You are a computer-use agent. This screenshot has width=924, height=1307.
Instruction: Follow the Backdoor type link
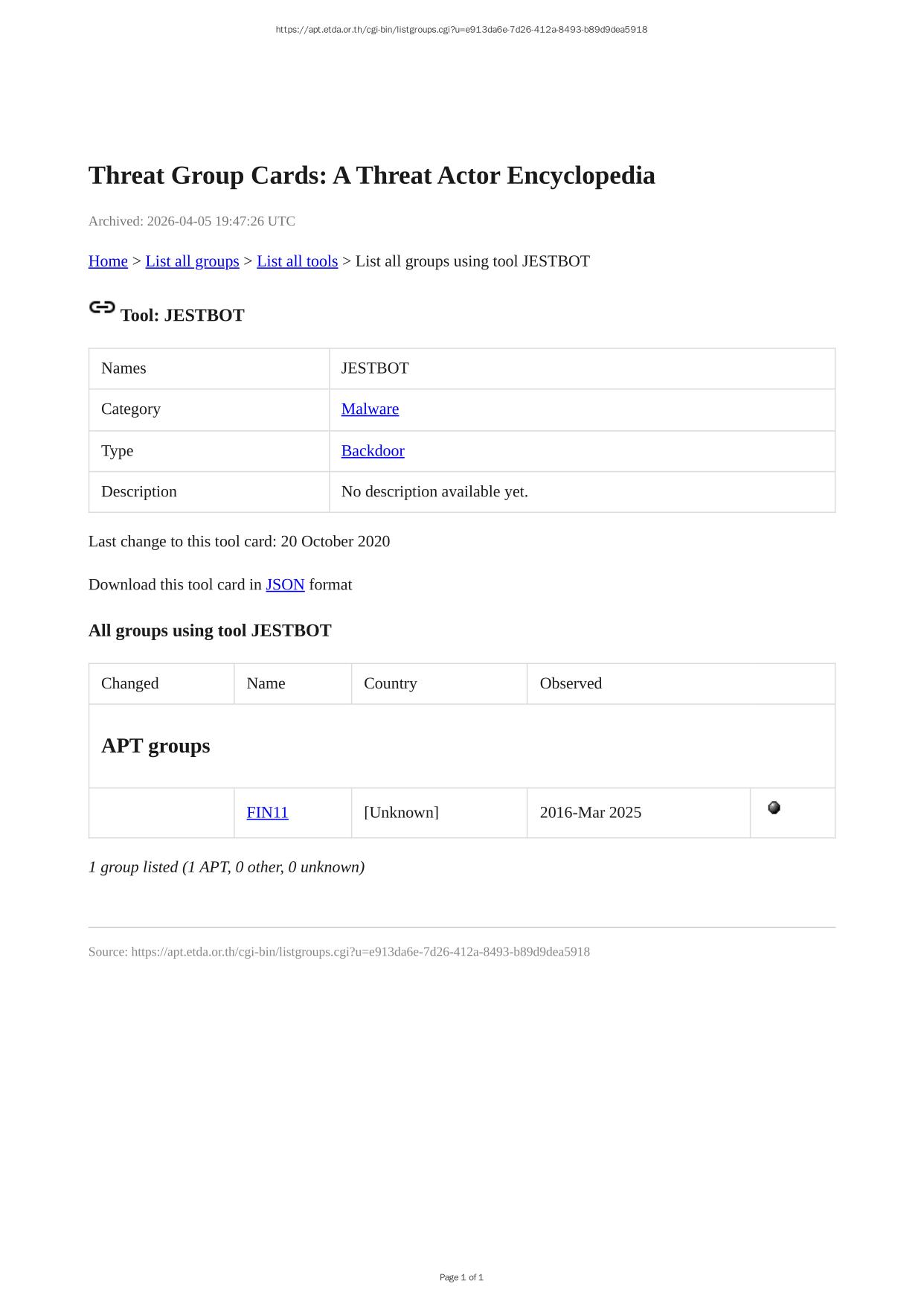pyautogui.click(x=373, y=450)
